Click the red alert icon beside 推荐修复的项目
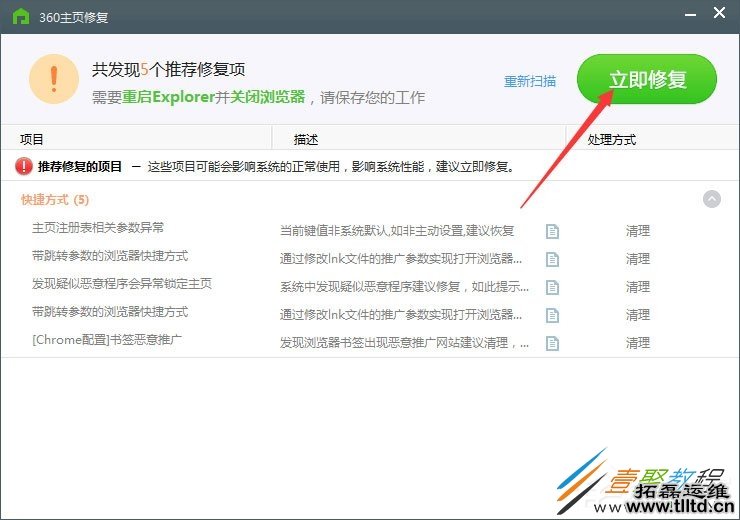The width and height of the screenshot is (740, 520). point(24,166)
